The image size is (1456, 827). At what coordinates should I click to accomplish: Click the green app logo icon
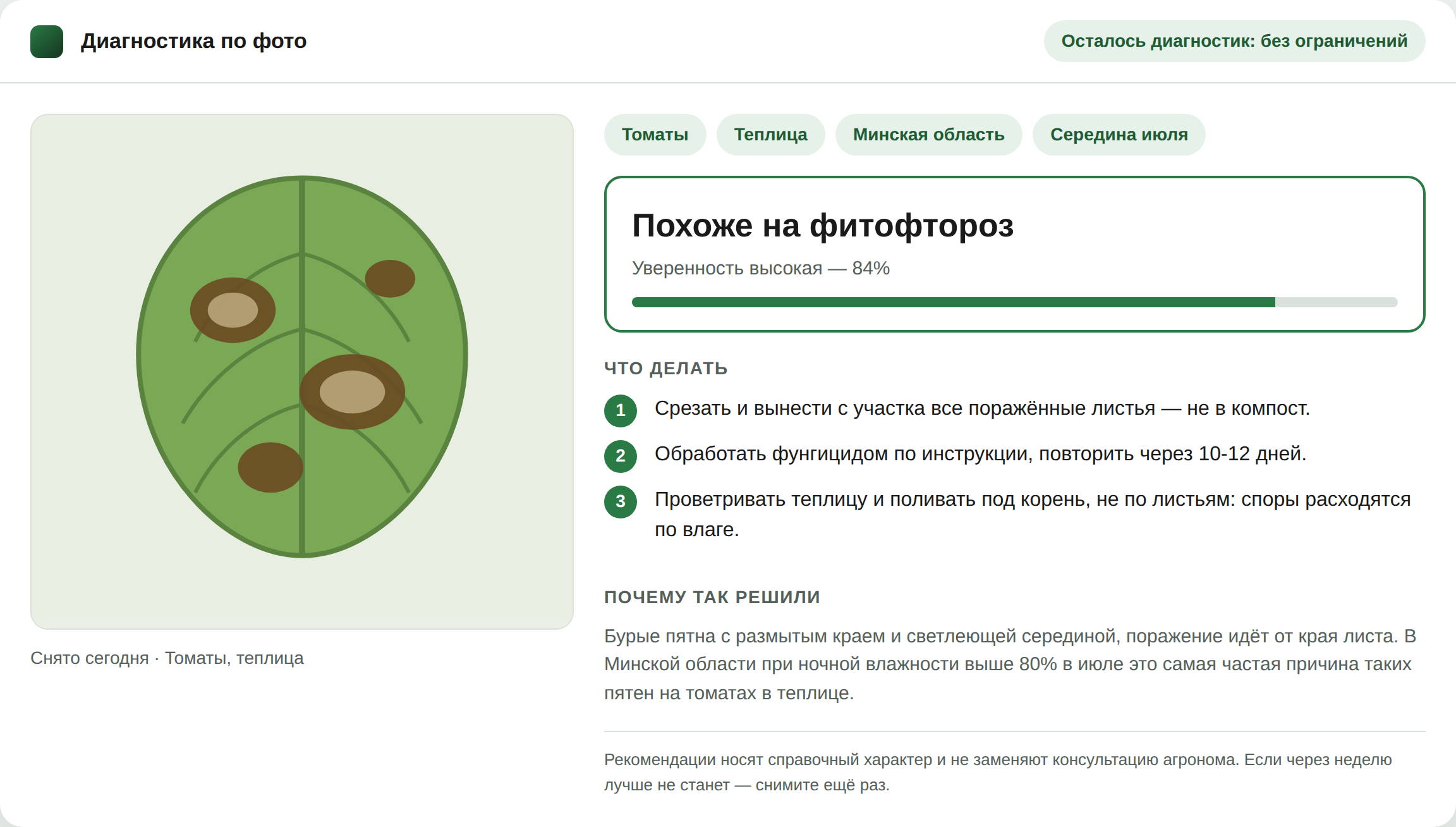click(47, 42)
